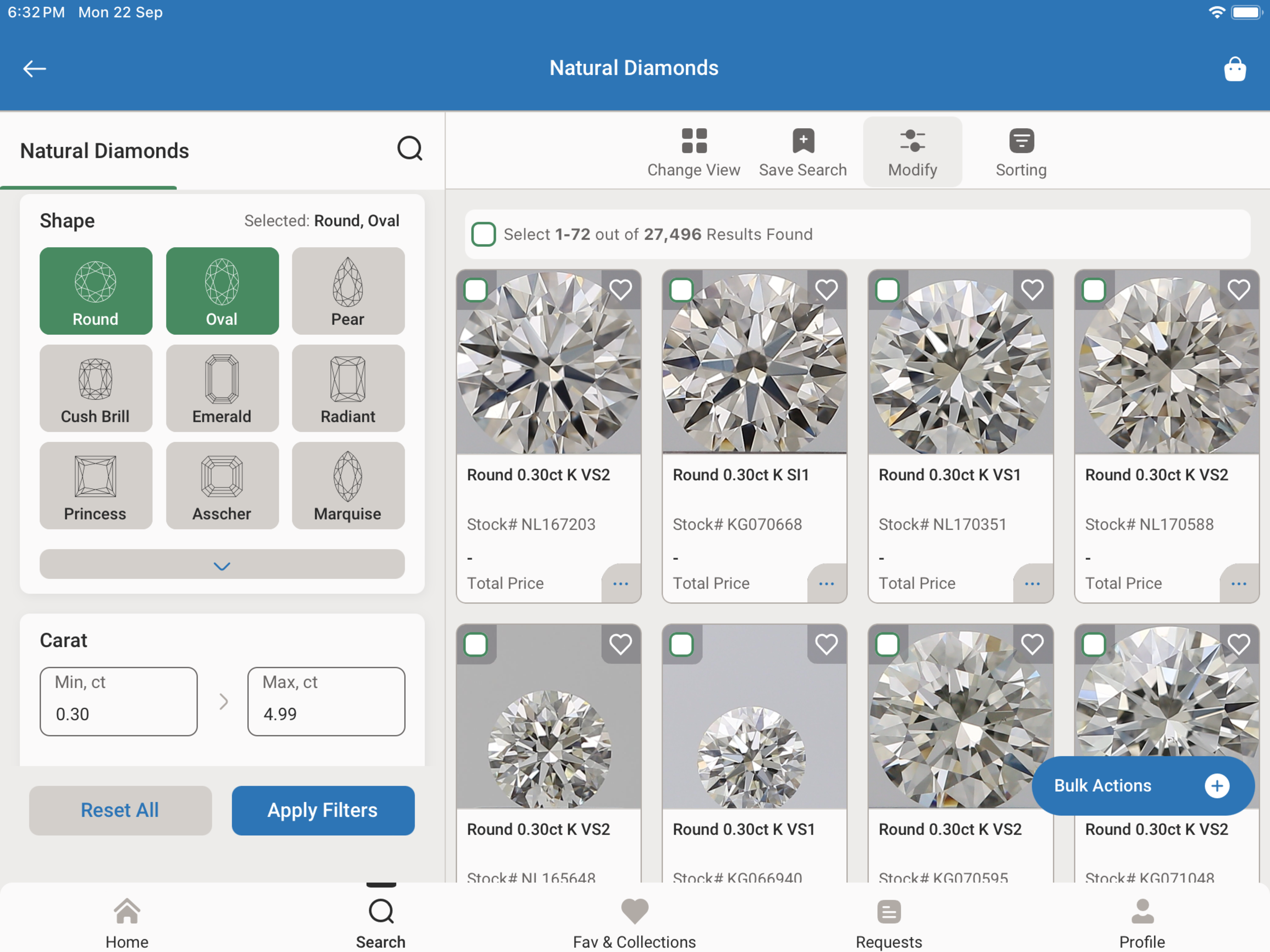Image resolution: width=1270 pixels, height=952 pixels.
Task: Open more options for stock KG070668
Action: 827,584
